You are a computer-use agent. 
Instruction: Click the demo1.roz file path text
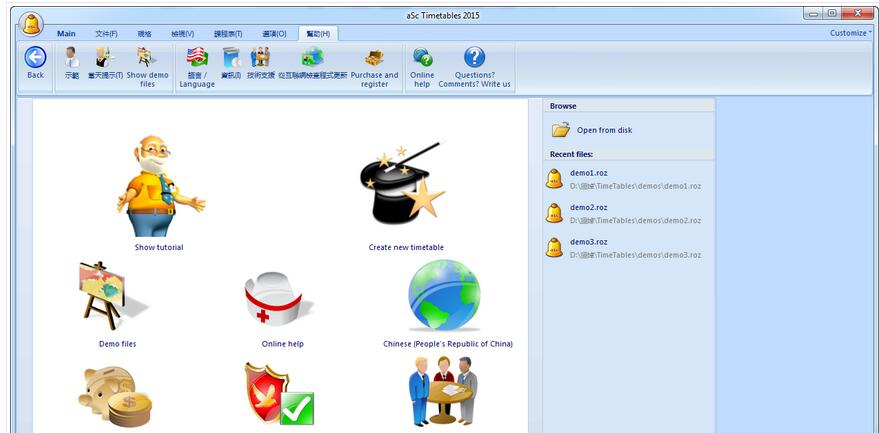coord(636,186)
